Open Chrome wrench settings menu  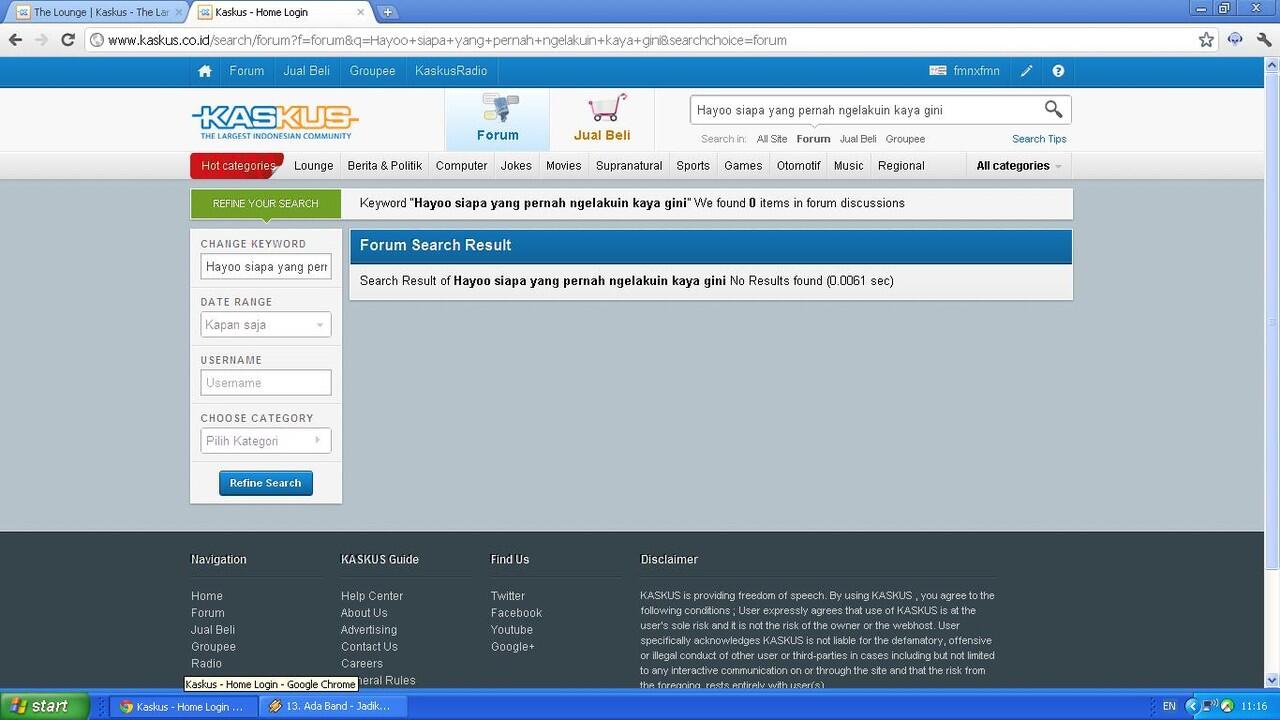[x=1264, y=40]
